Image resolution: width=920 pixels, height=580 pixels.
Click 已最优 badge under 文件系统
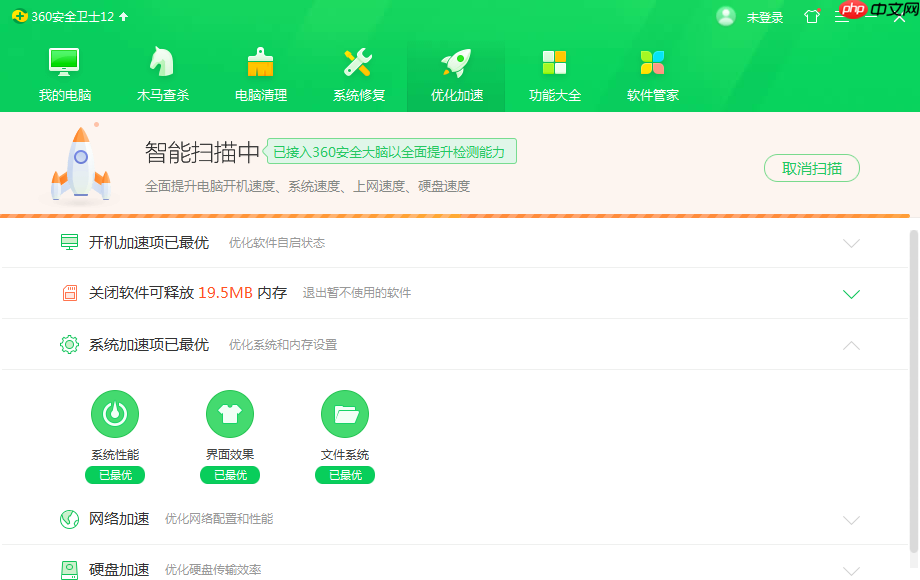tap(345, 475)
